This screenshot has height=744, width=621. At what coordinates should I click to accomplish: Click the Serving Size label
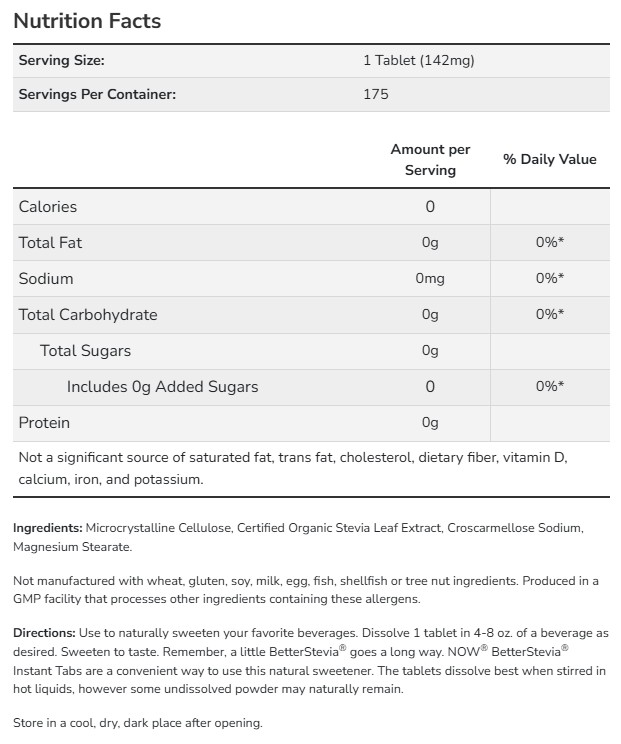[61, 60]
